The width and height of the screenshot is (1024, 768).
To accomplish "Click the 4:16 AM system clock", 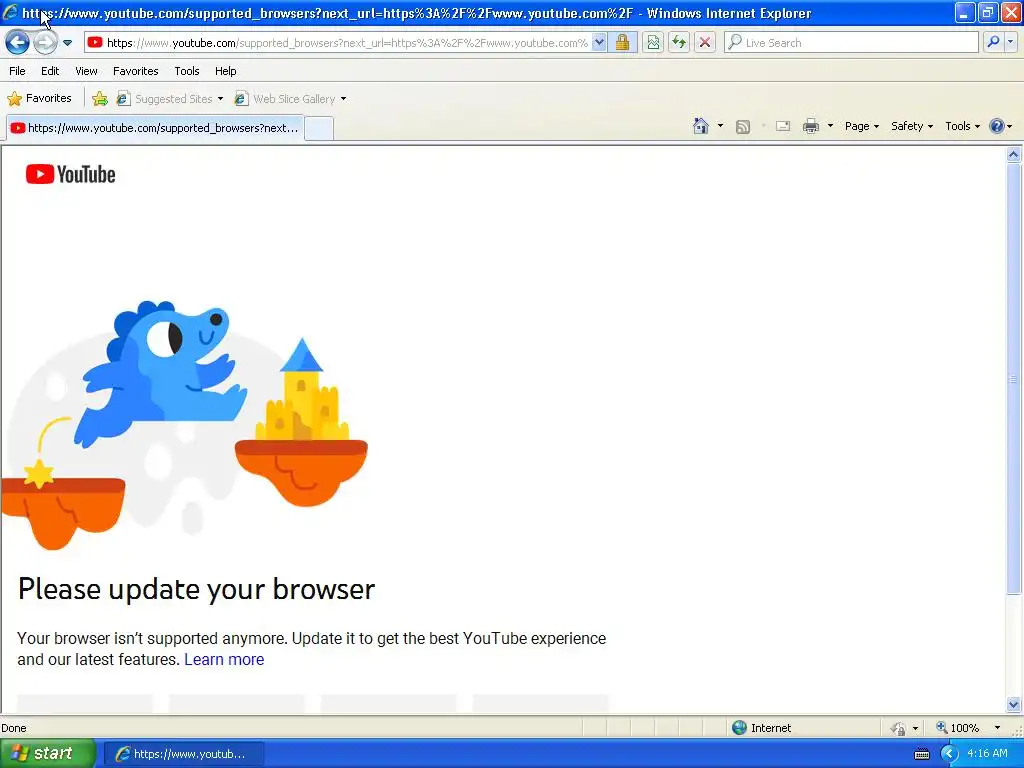I will [987, 754].
